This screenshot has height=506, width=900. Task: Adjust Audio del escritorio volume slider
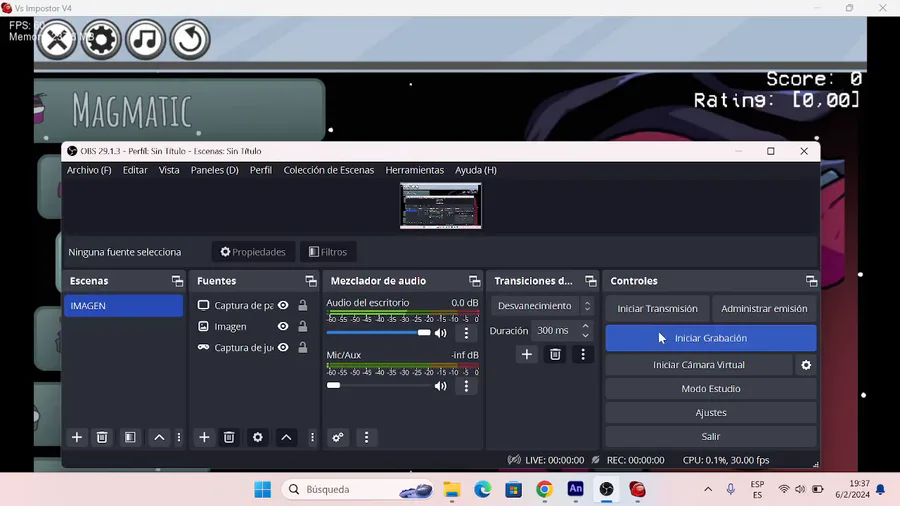pos(378,333)
